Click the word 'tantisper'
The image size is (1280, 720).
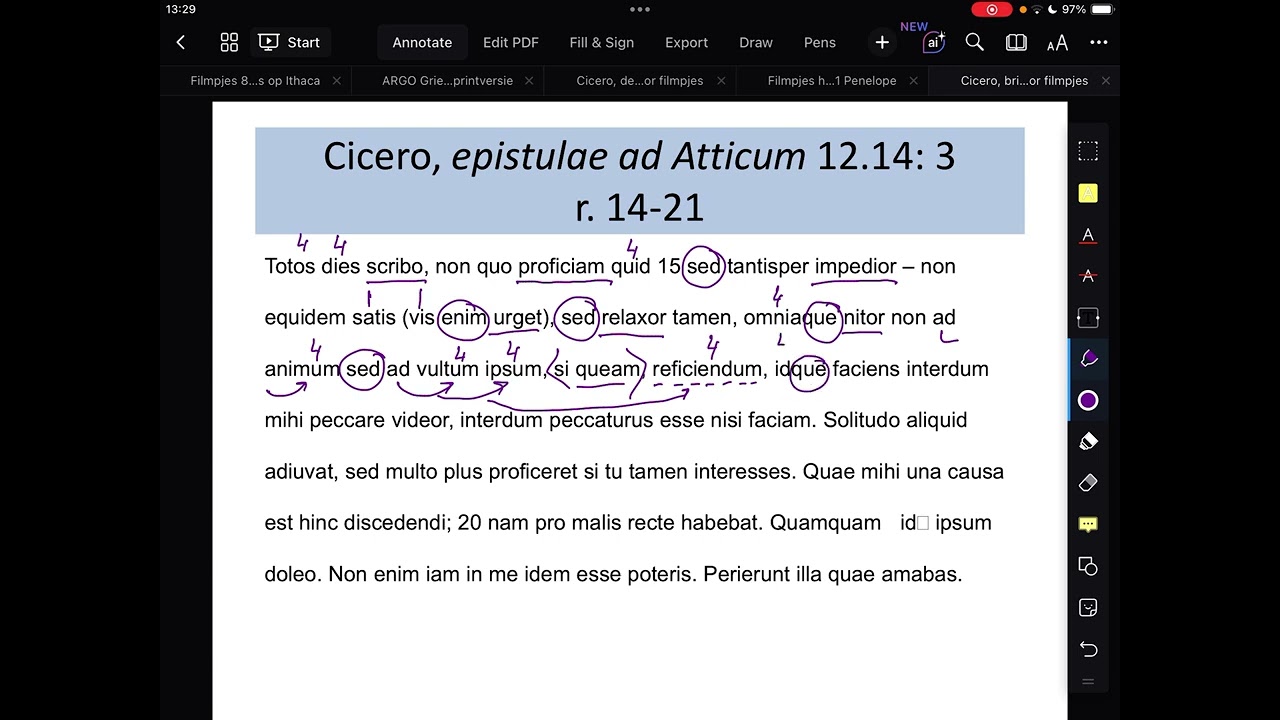(768, 267)
